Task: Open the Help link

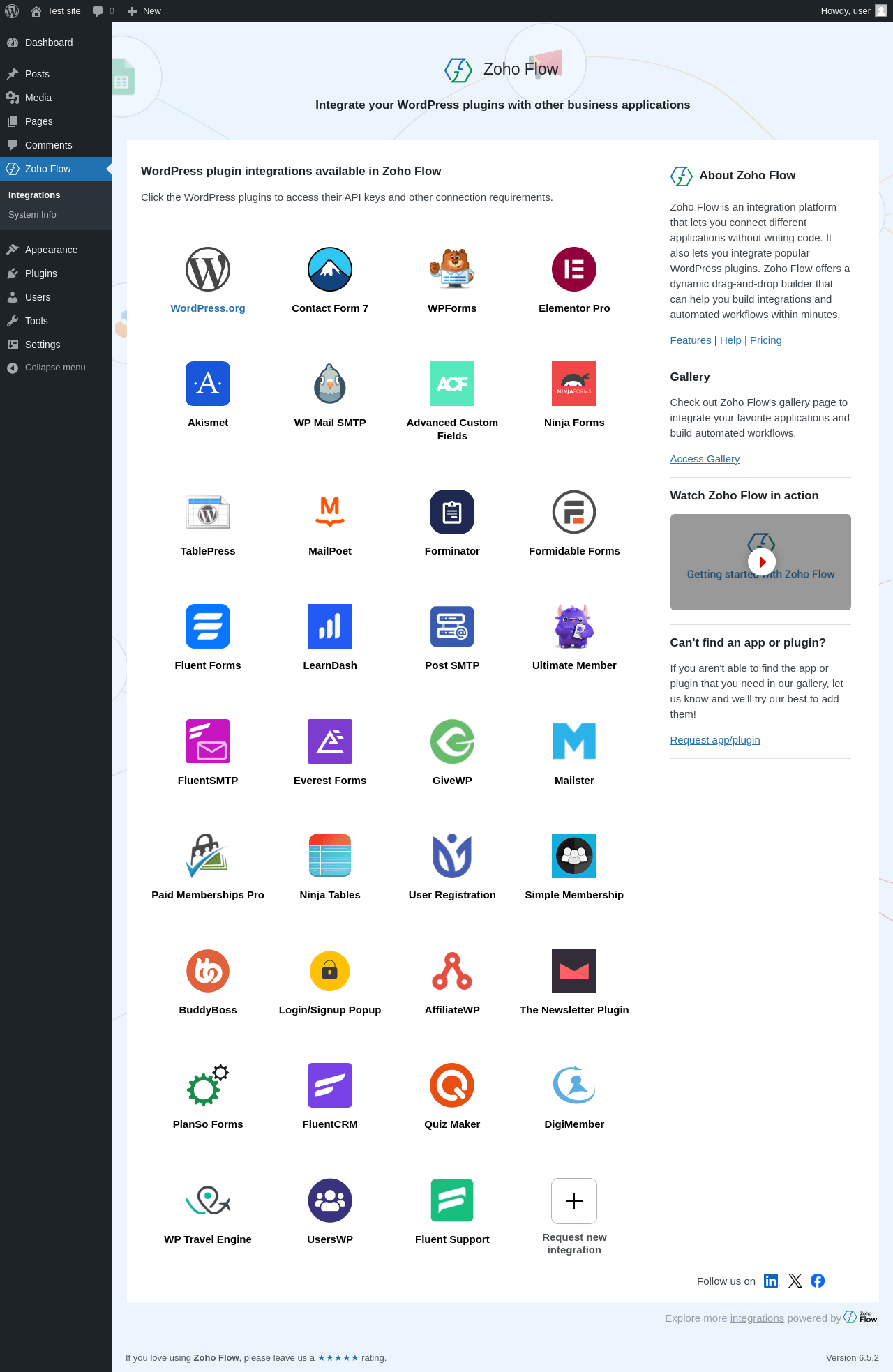Action: (x=730, y=340)
